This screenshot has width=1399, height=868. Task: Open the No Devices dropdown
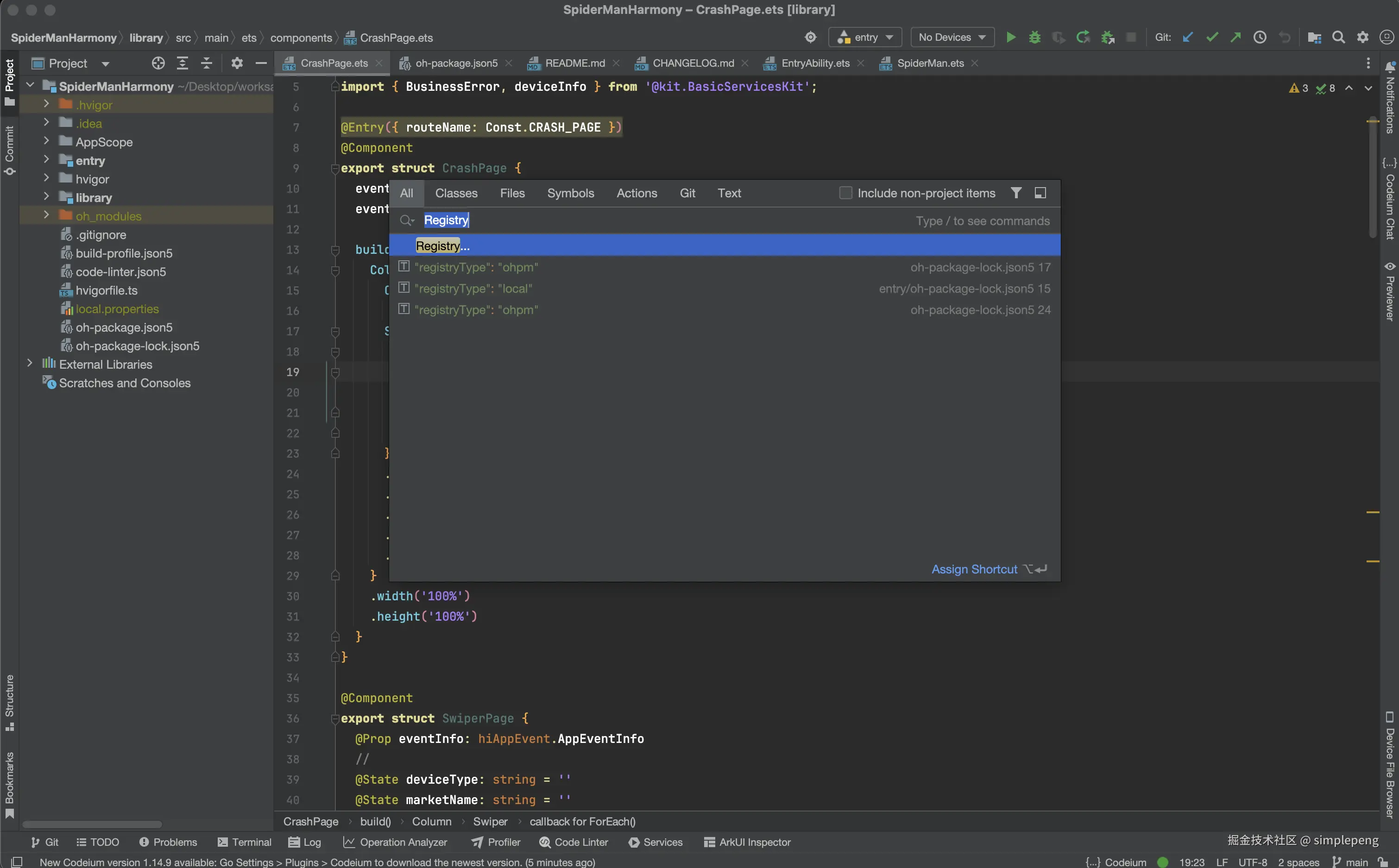click(952, 38)
